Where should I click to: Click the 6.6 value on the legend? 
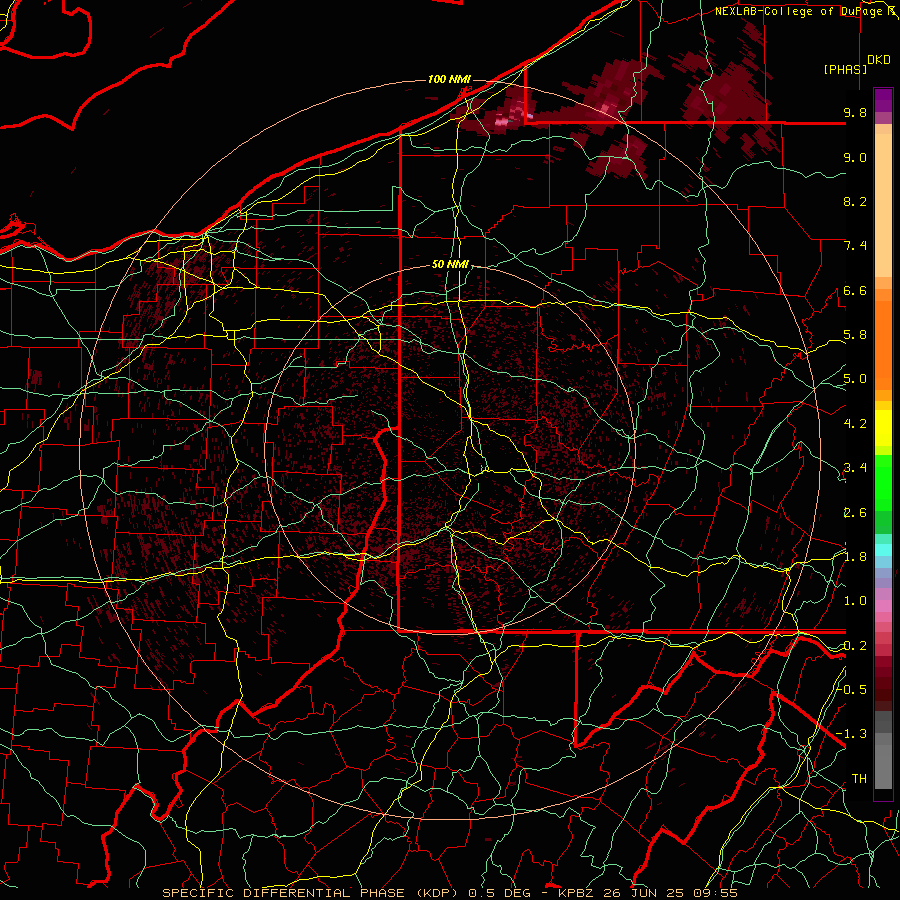pyautogui.click(x=855, y=290)
